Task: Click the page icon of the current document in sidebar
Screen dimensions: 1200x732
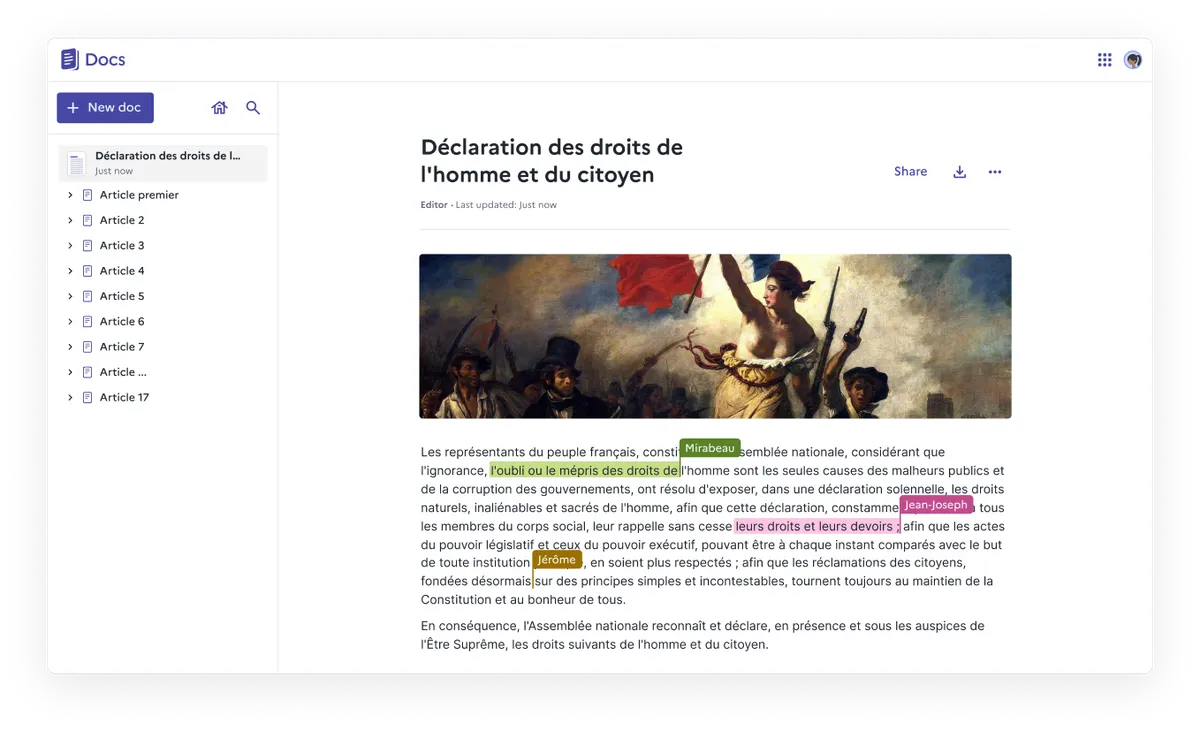Action: 76,163
